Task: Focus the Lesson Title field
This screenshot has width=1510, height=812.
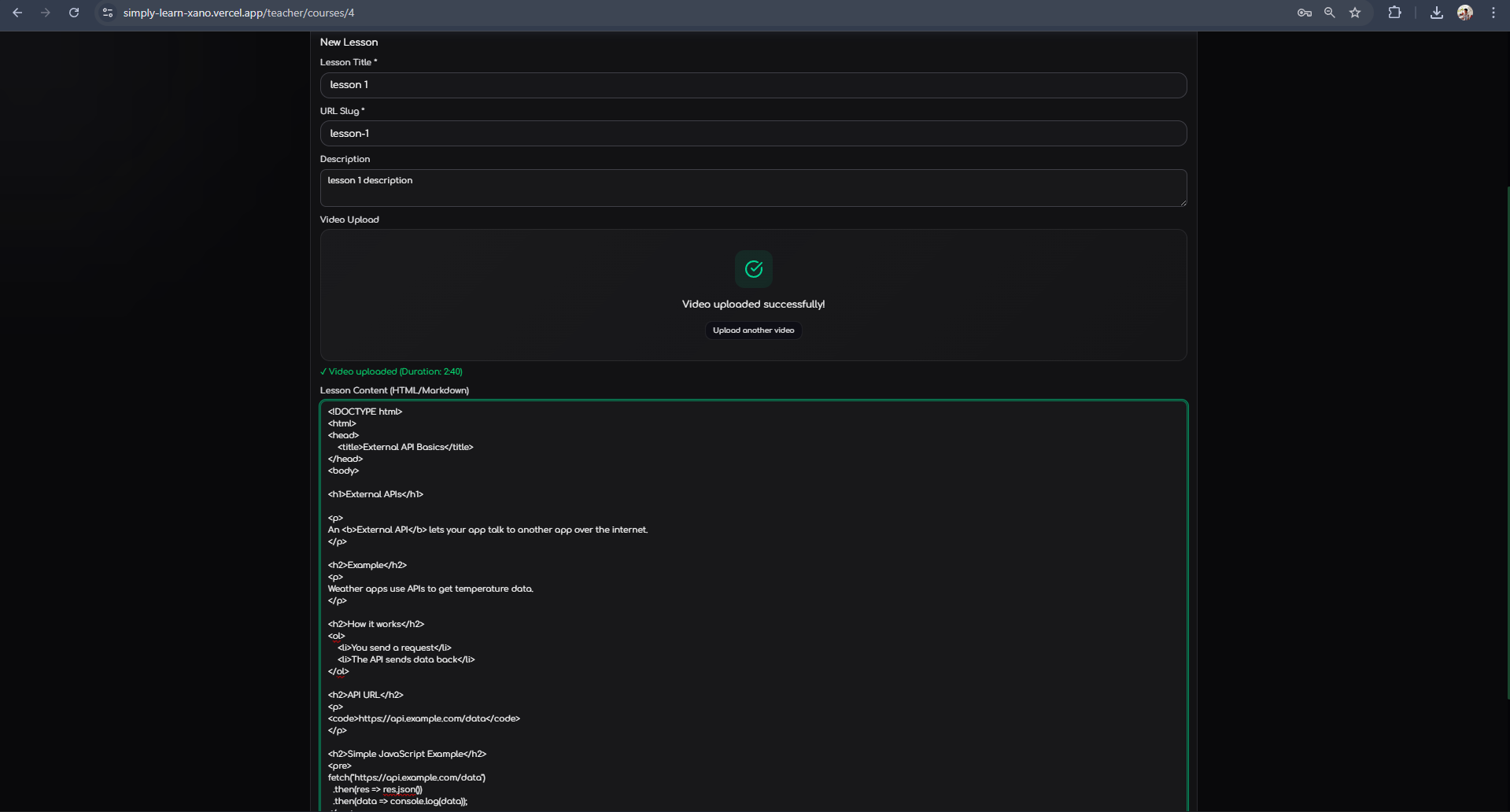Action: tap(753, 85)
